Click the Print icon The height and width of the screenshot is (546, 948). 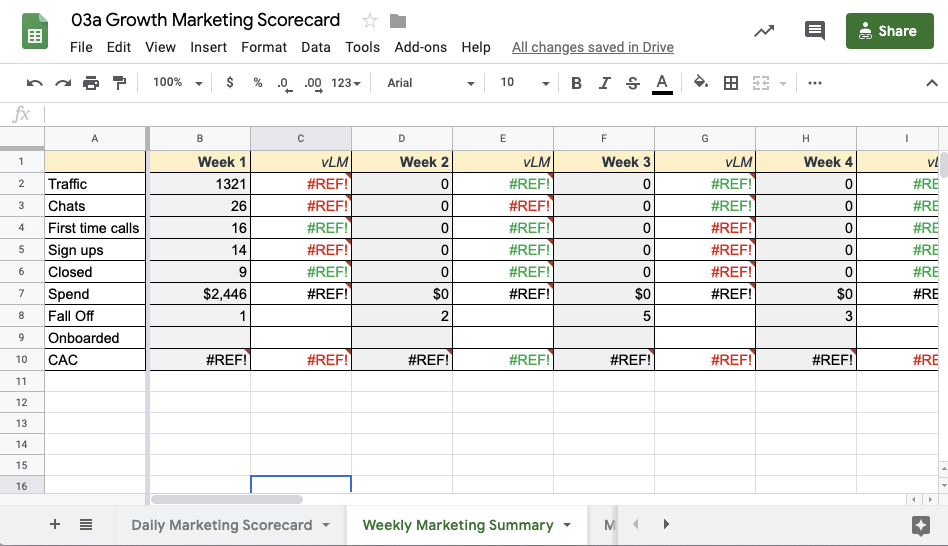tap(91, 83)
